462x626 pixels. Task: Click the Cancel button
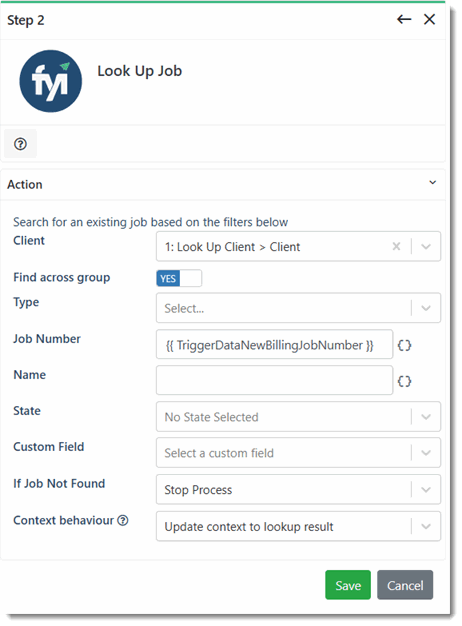[405, 585]
